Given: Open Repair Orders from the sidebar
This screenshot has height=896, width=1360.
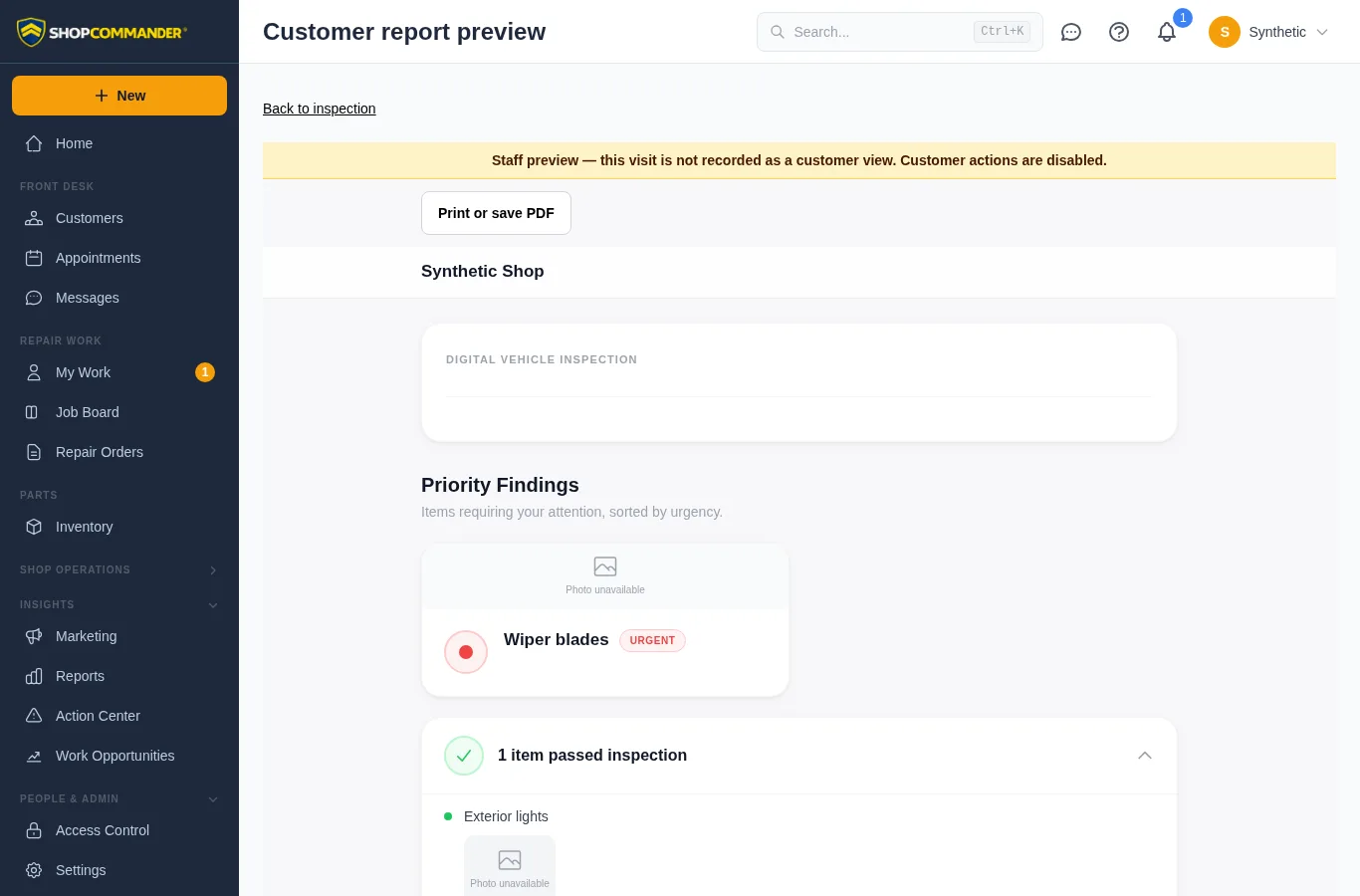Looking at the screenshot, I should point(119,452).
